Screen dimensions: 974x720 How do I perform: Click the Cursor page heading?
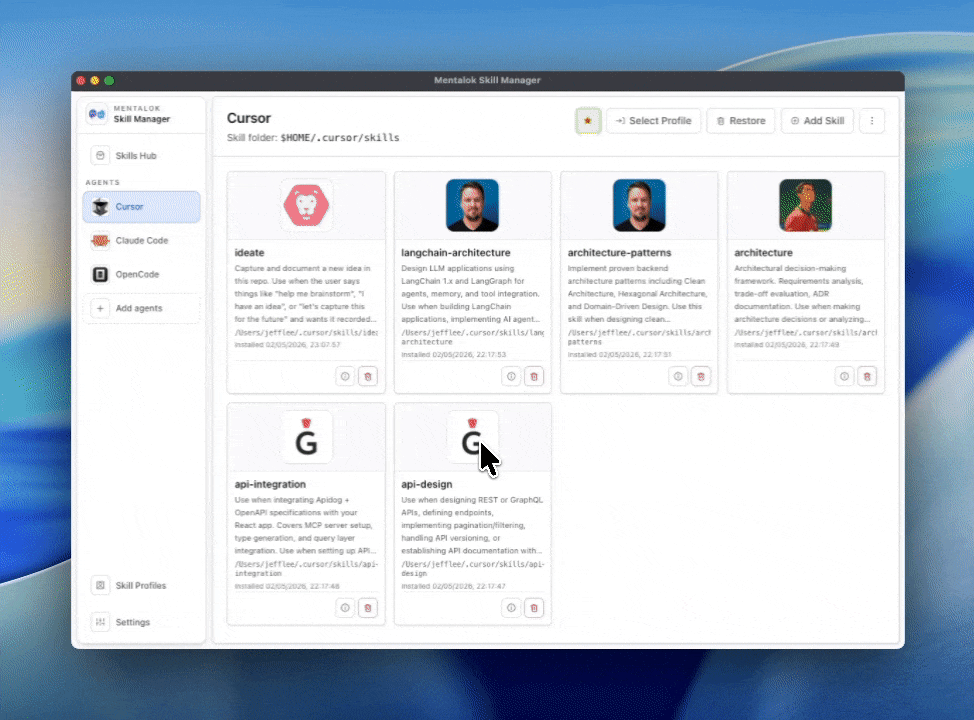click(248, 118)
